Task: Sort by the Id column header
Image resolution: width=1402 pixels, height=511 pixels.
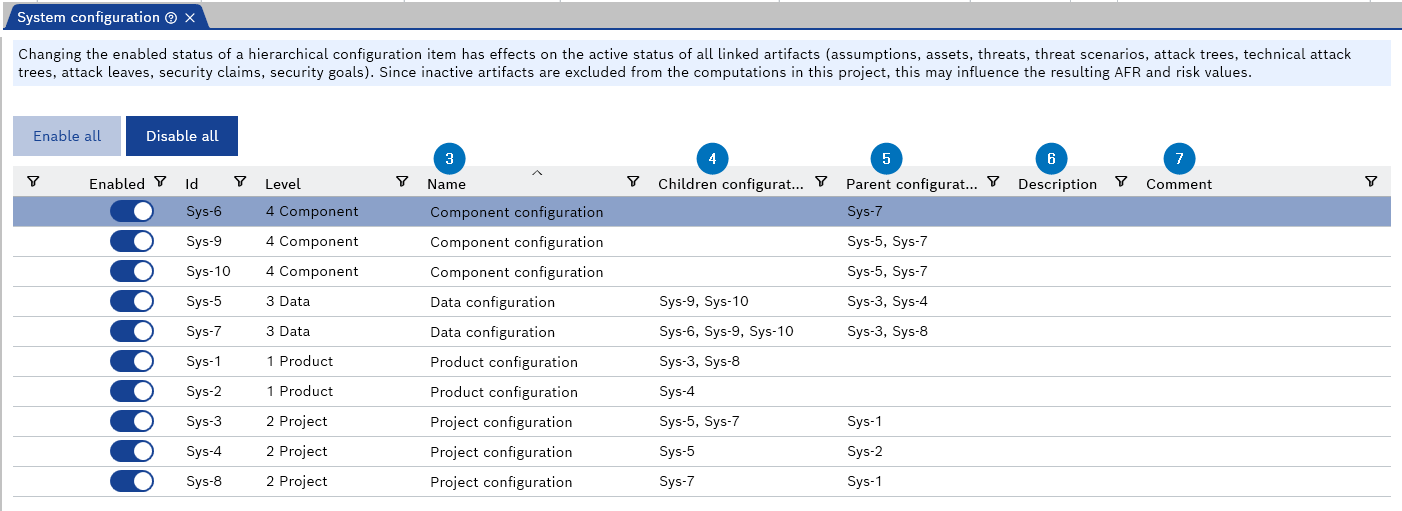Action: [192, 184]
